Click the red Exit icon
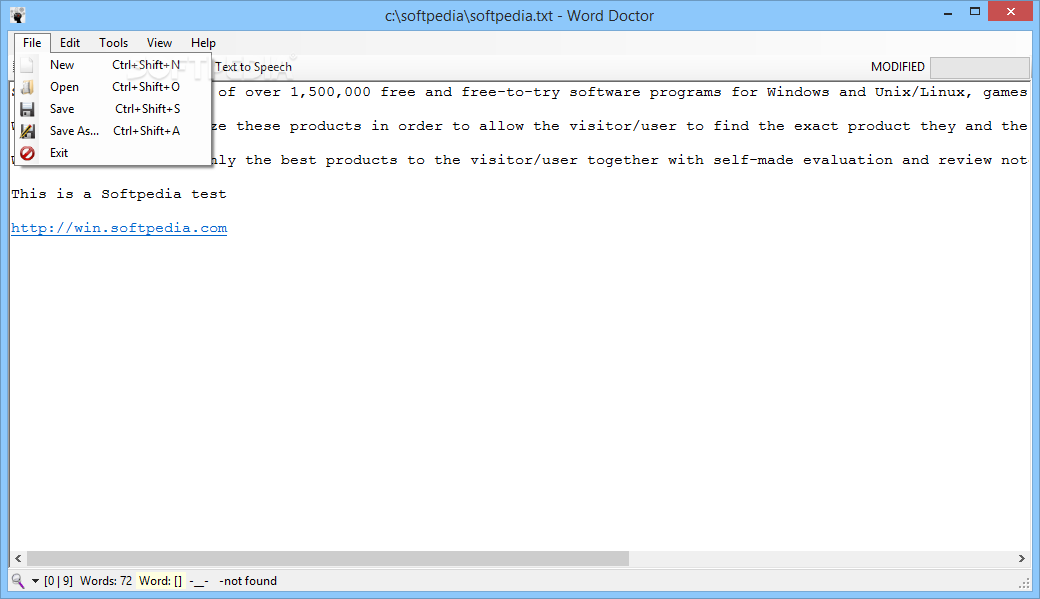Screen dimensions: 1040x599 [27, 153]
